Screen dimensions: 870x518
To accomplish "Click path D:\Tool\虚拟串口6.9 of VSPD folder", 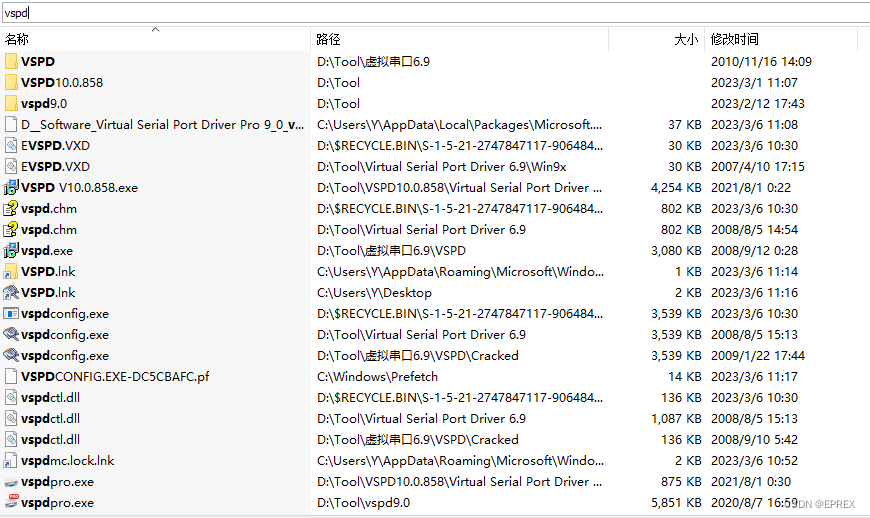I will click(x=373, y=62).
